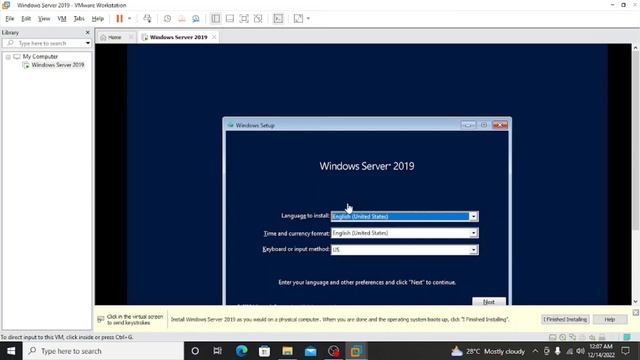Open Microsoft Store from taskbar
This screenshot has height=360, width=640.
coord(264,351)
